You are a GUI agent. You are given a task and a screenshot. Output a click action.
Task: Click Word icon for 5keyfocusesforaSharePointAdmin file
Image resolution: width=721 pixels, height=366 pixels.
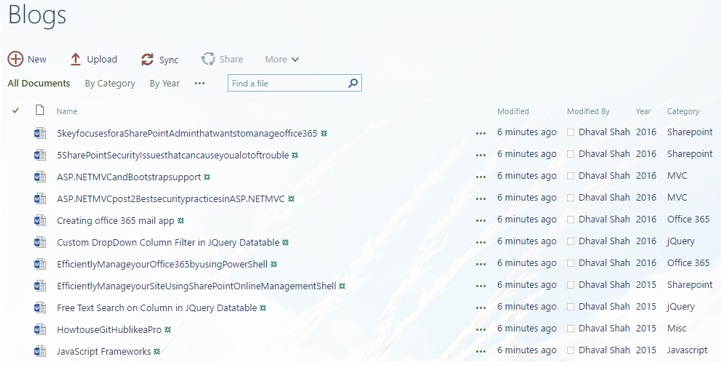[40, 133]
